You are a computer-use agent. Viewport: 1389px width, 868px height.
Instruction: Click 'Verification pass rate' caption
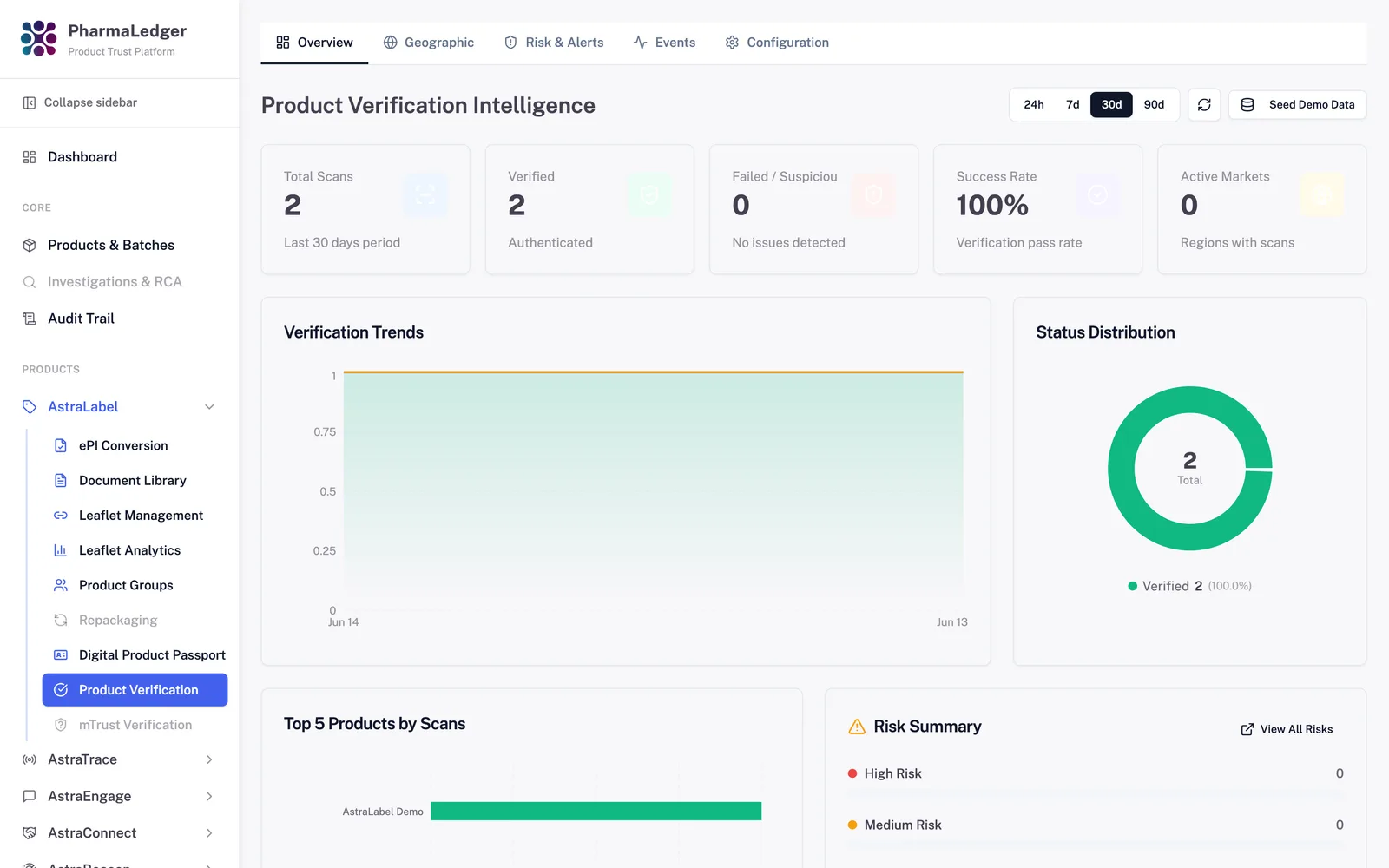pos(1019,243)
